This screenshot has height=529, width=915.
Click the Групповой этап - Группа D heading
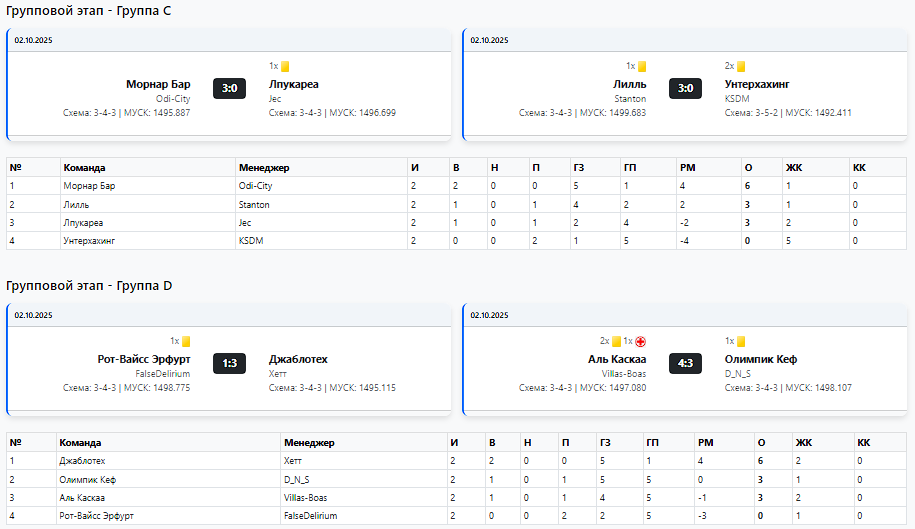coord(89,286)
